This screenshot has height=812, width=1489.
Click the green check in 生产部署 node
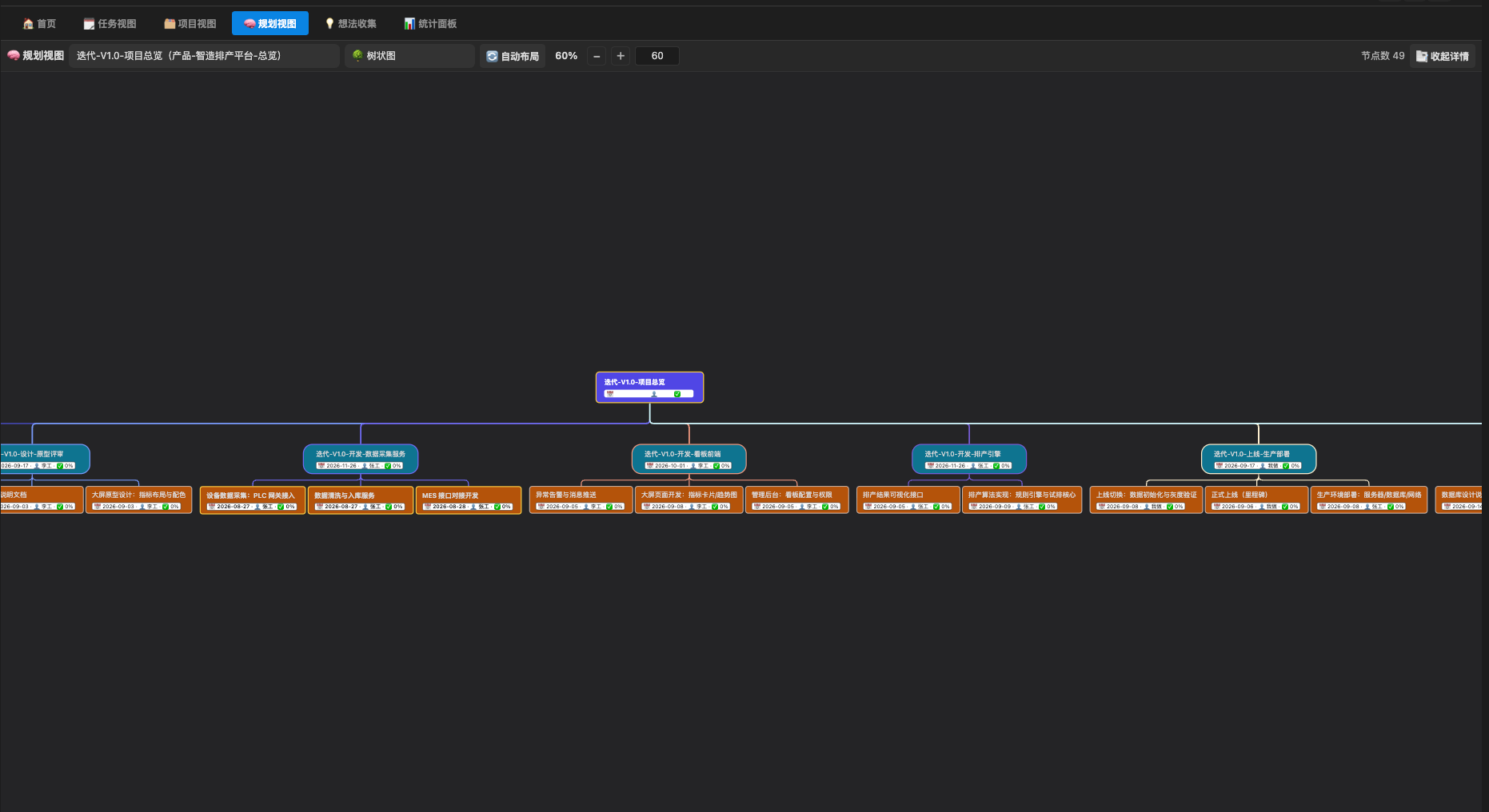tap(1286, 466)
